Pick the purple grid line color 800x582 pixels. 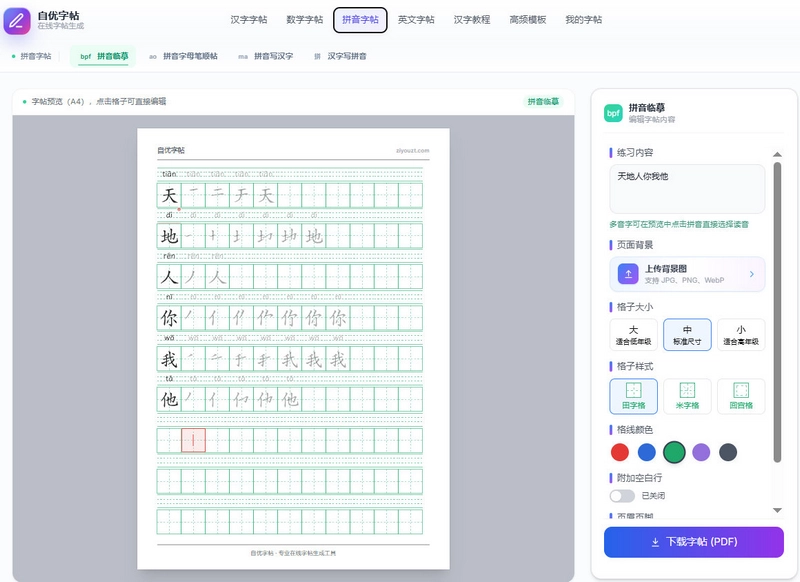click(701, 452)
